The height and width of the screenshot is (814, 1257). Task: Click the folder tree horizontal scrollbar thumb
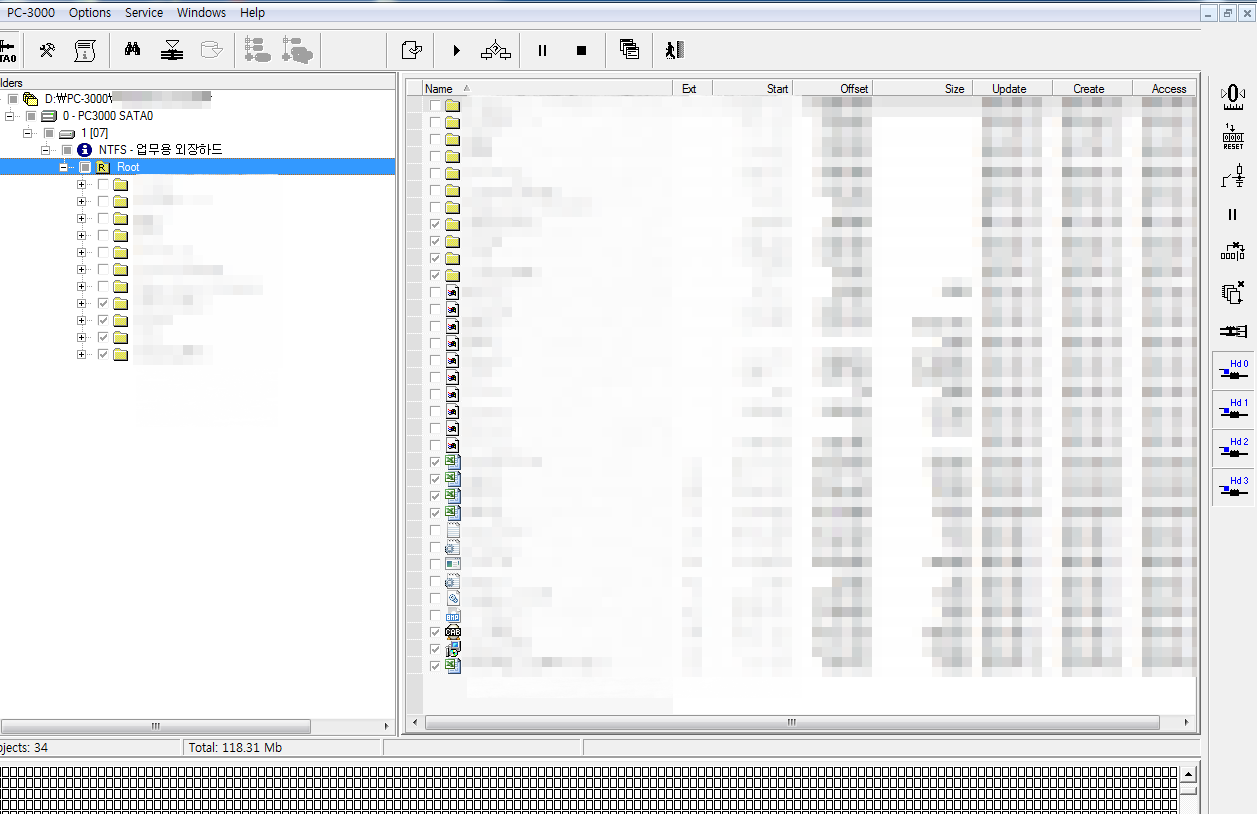click(155, 726)
